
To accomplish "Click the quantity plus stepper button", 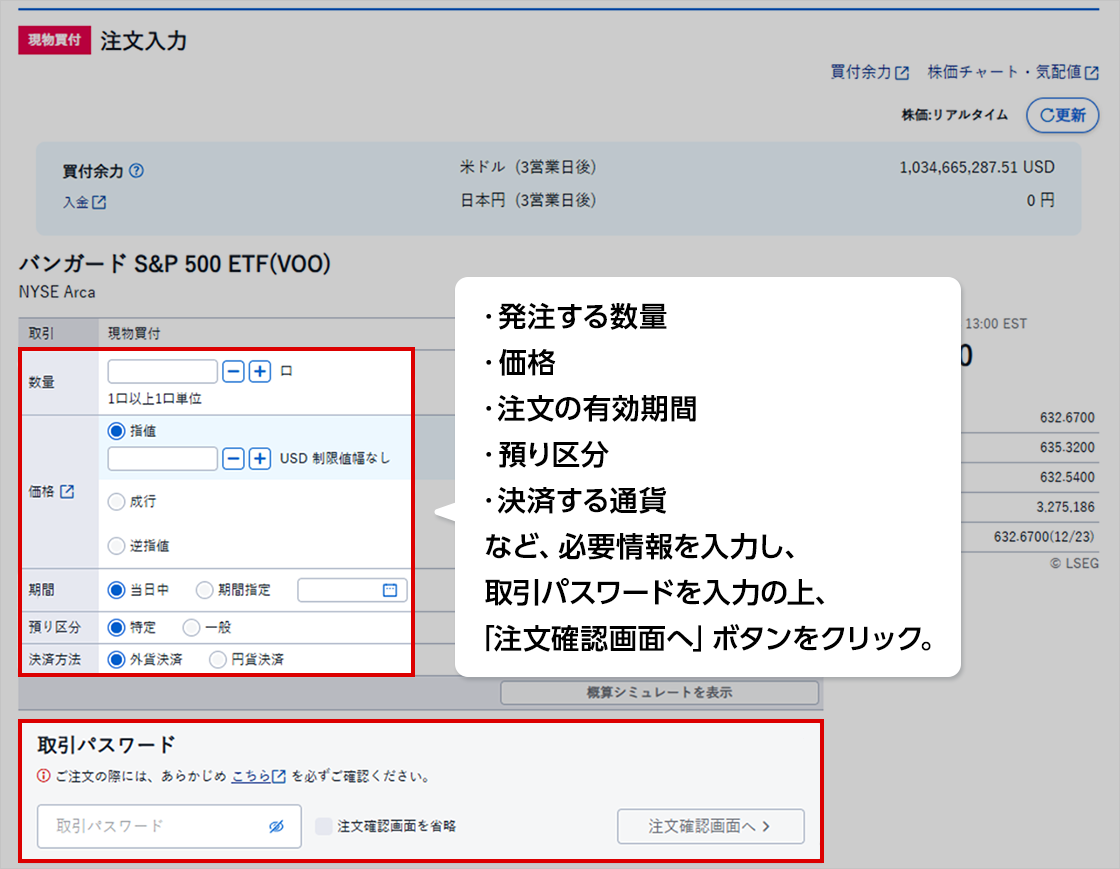I will (x=260, y=371).
